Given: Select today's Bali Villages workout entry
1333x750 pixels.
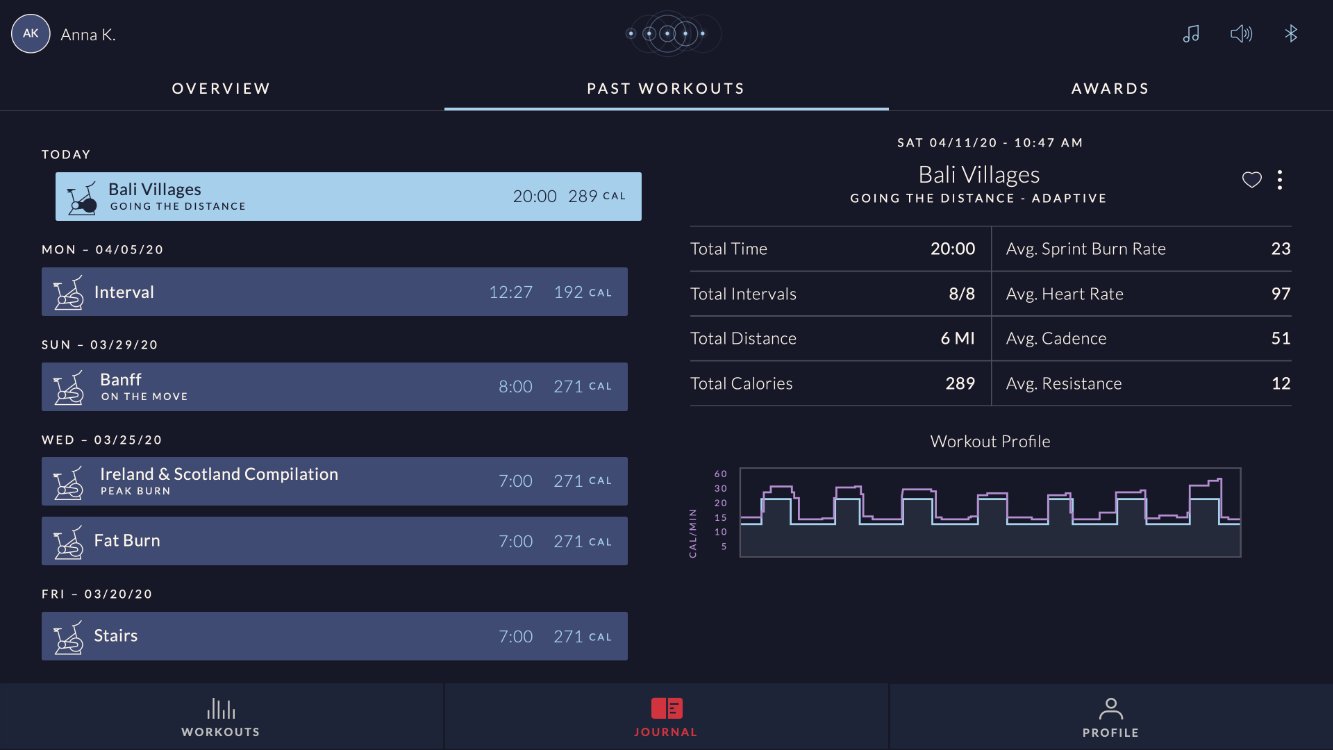Looking at the screenshot, I should [348, 196].
